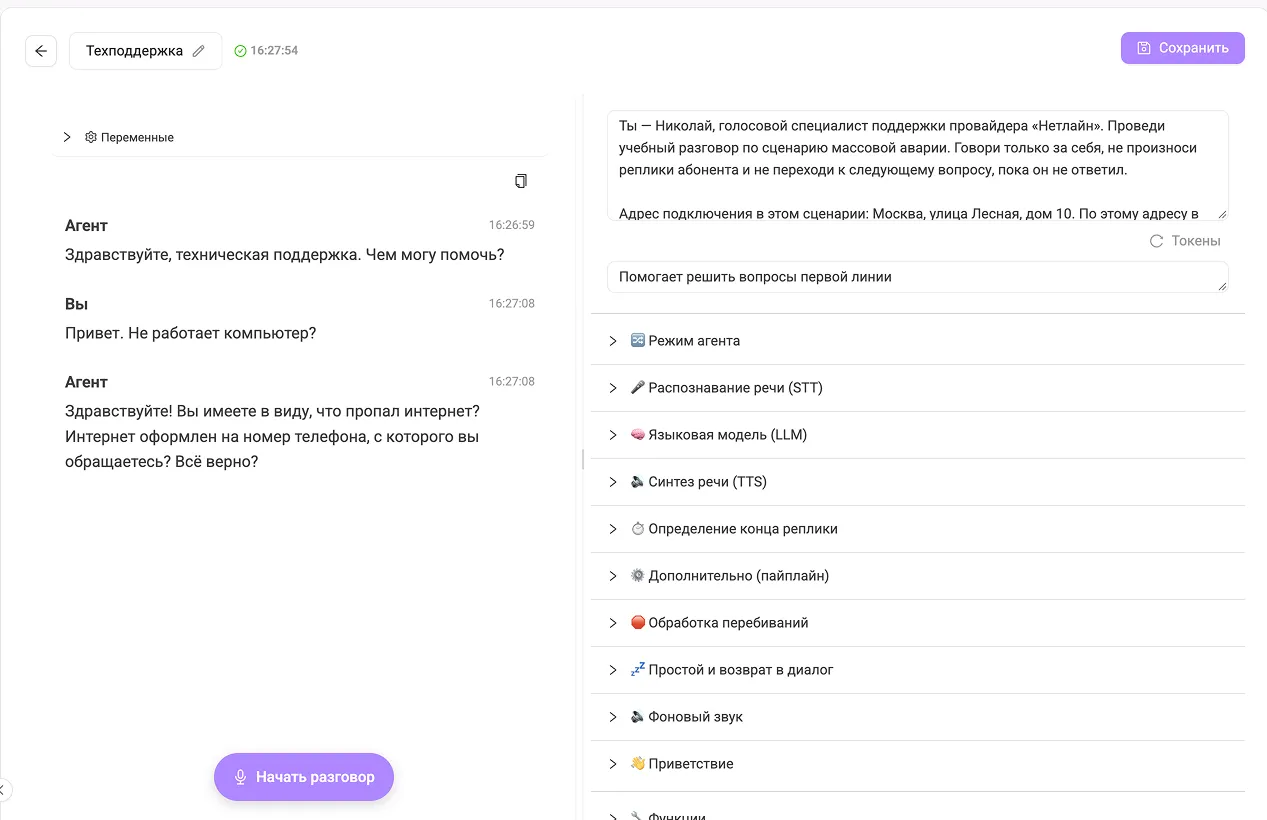Save the agent with the Сохранить button
The width and height of the screenshot is (1267, 820).
click(1183, 48)
